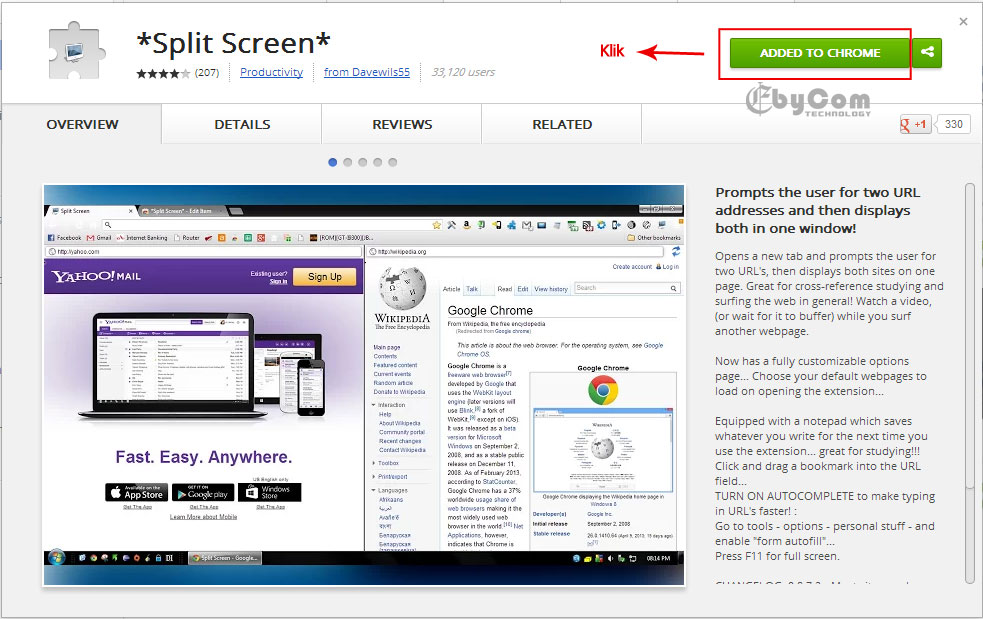
Task: Click the extension screenshot preview image
Action: tap(364, 385)
